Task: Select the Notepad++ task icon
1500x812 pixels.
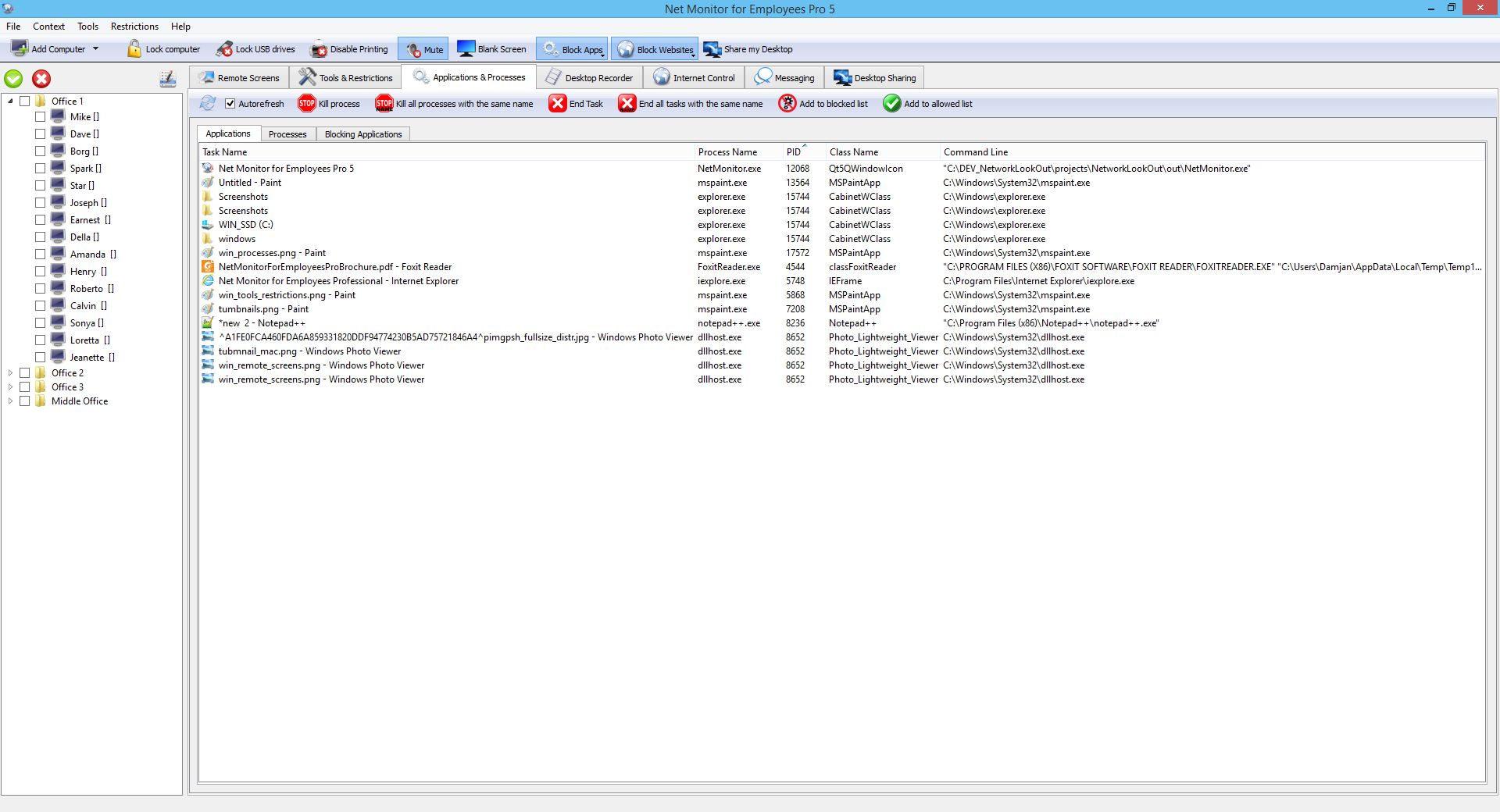Action: (x=208, y=323)
